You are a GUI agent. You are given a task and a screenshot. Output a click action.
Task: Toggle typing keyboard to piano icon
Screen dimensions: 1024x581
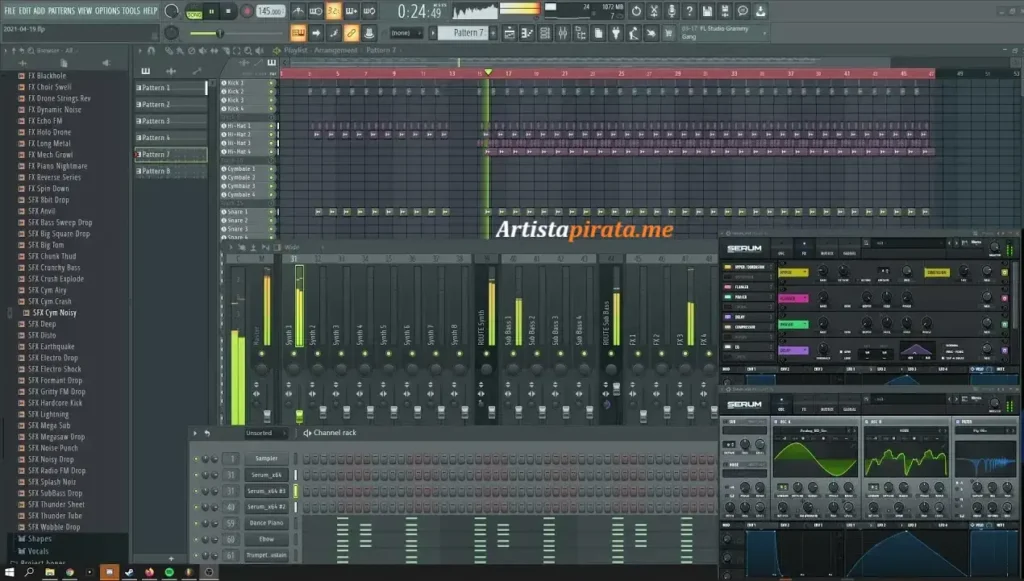pos(298,33)
